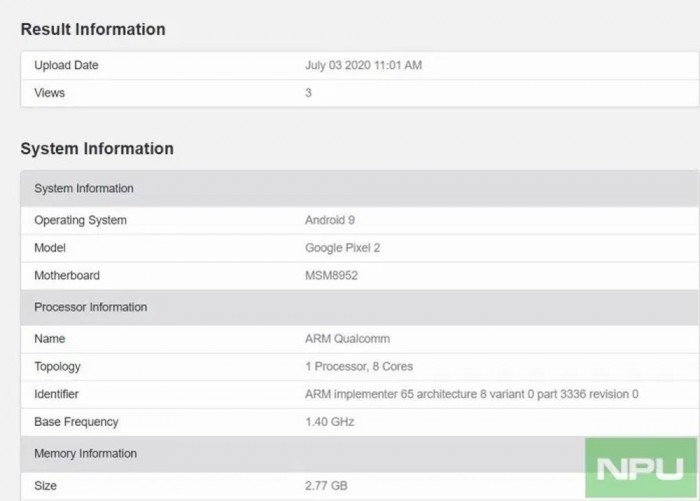Click the Views row label

pyautogui.click(x=49, y=93)
